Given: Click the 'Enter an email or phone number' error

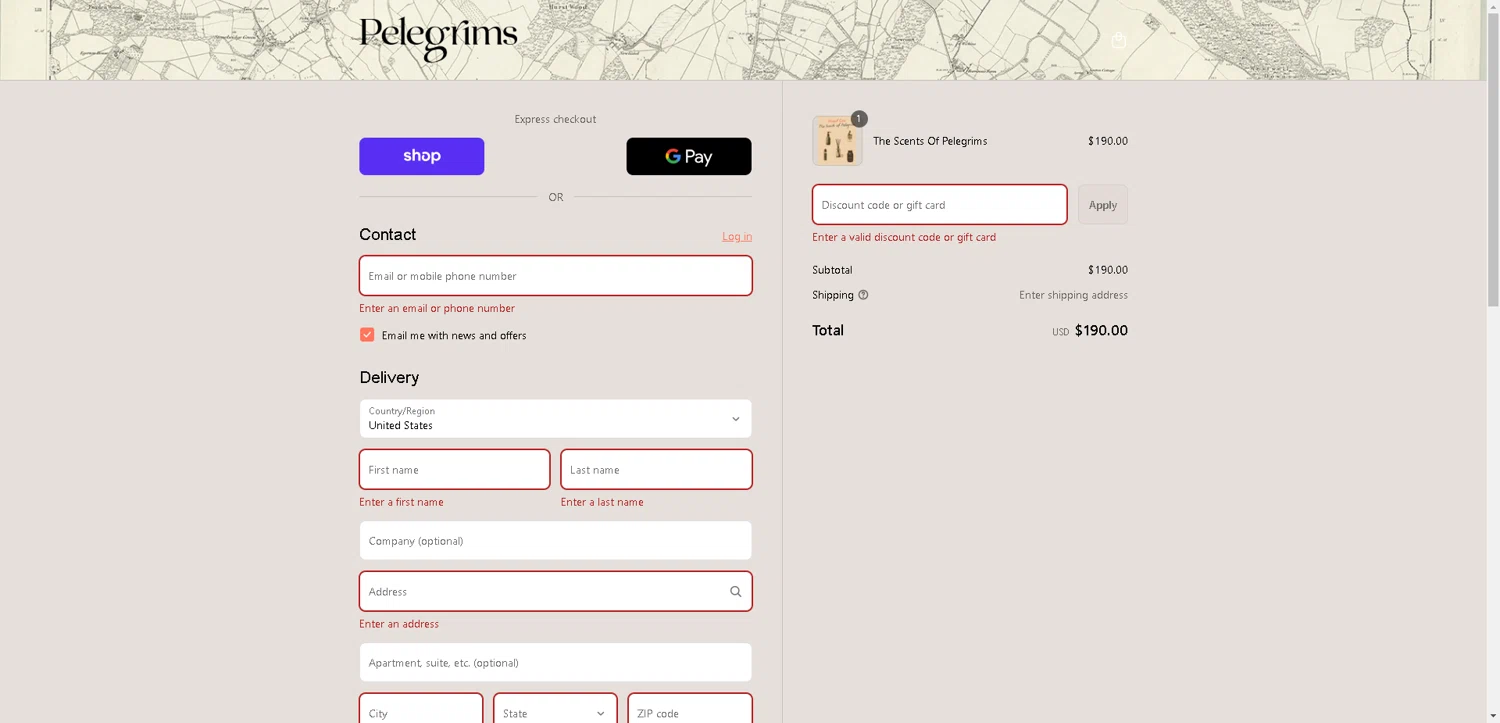Looking at the screenshot, I should [437, 308].
